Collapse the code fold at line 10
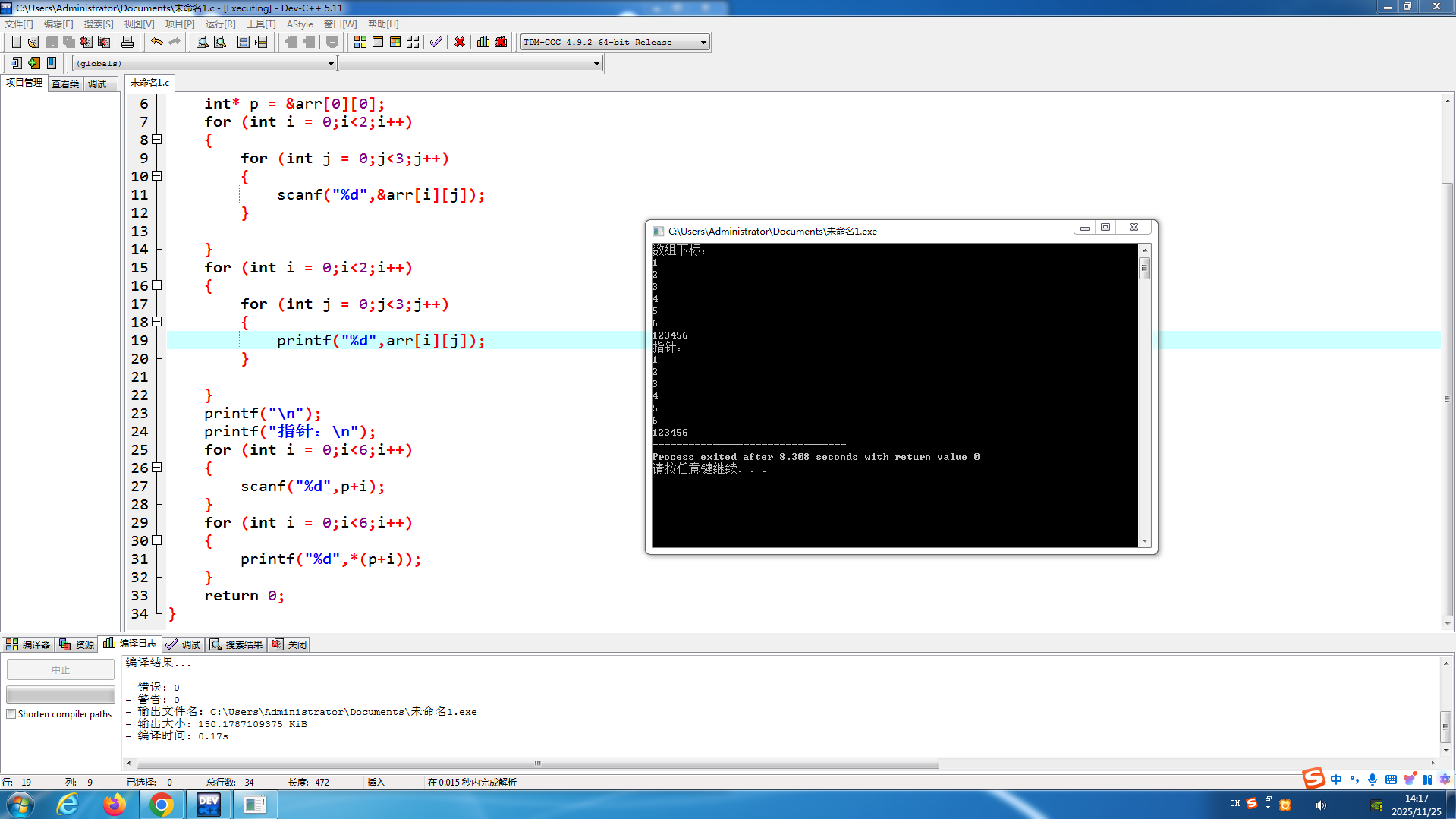The image size is (1456, 819). tap(157, 176)
